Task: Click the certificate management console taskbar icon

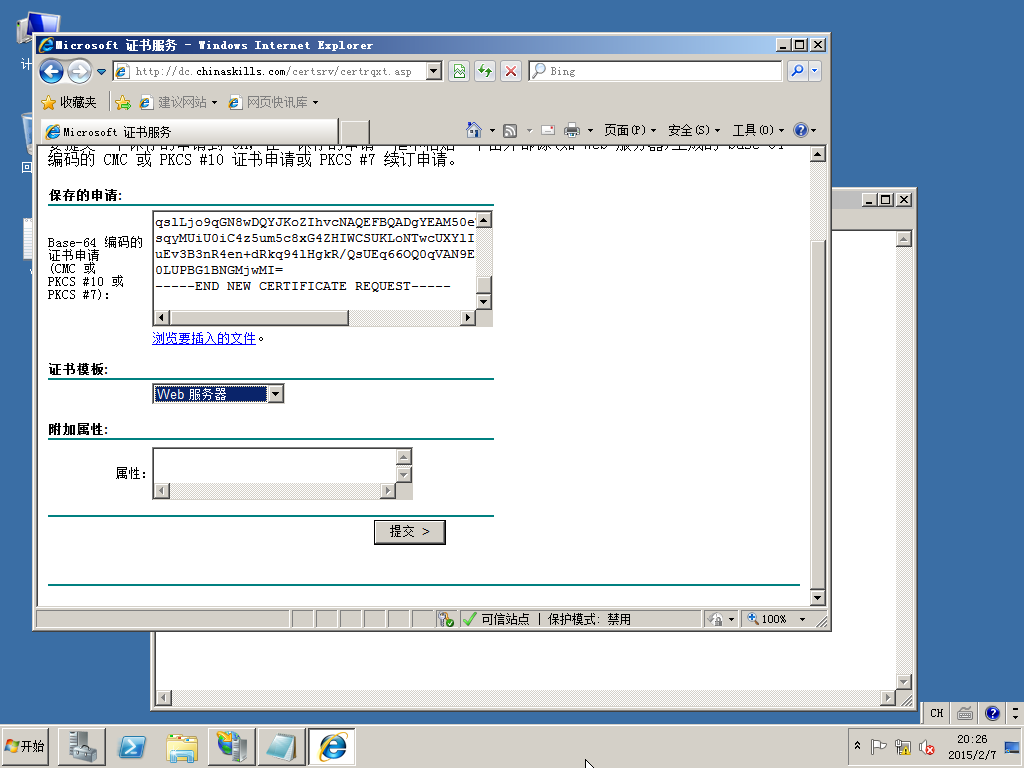Action: [232, 746]
